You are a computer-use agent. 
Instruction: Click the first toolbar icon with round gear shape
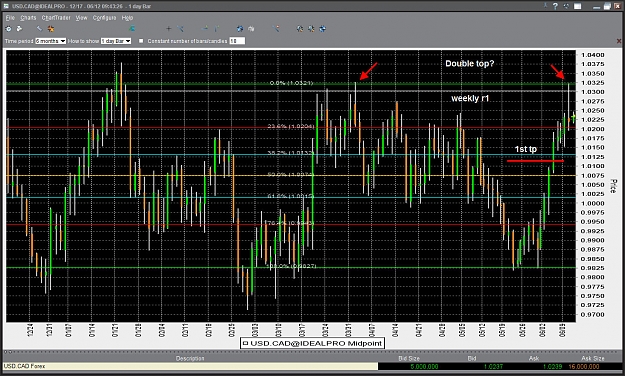[8, 29]
